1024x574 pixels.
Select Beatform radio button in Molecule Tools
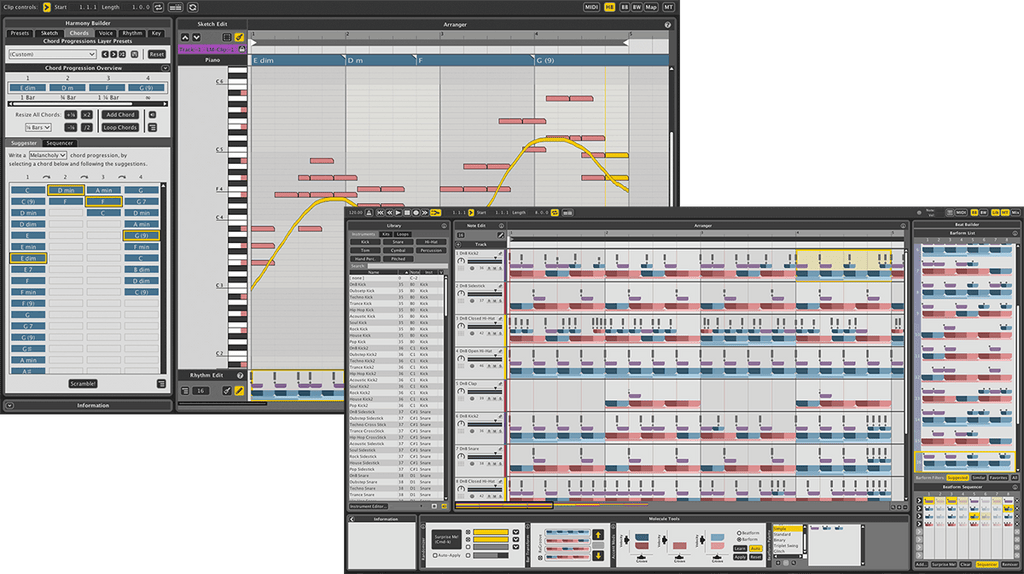pos(739,533)
